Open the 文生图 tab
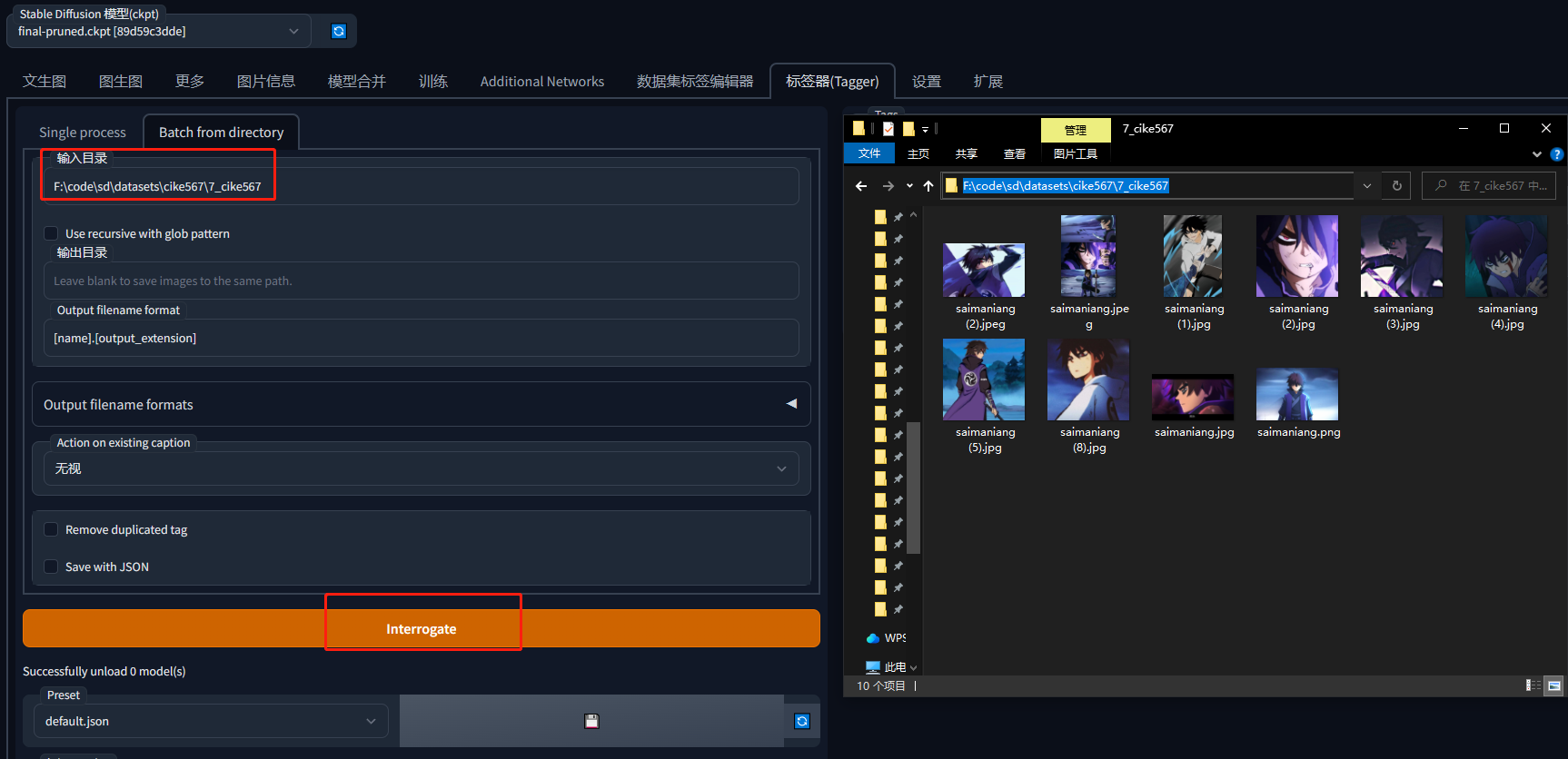Image resolution: width=1568 pixels, height=759 pixels. [45, 82]
